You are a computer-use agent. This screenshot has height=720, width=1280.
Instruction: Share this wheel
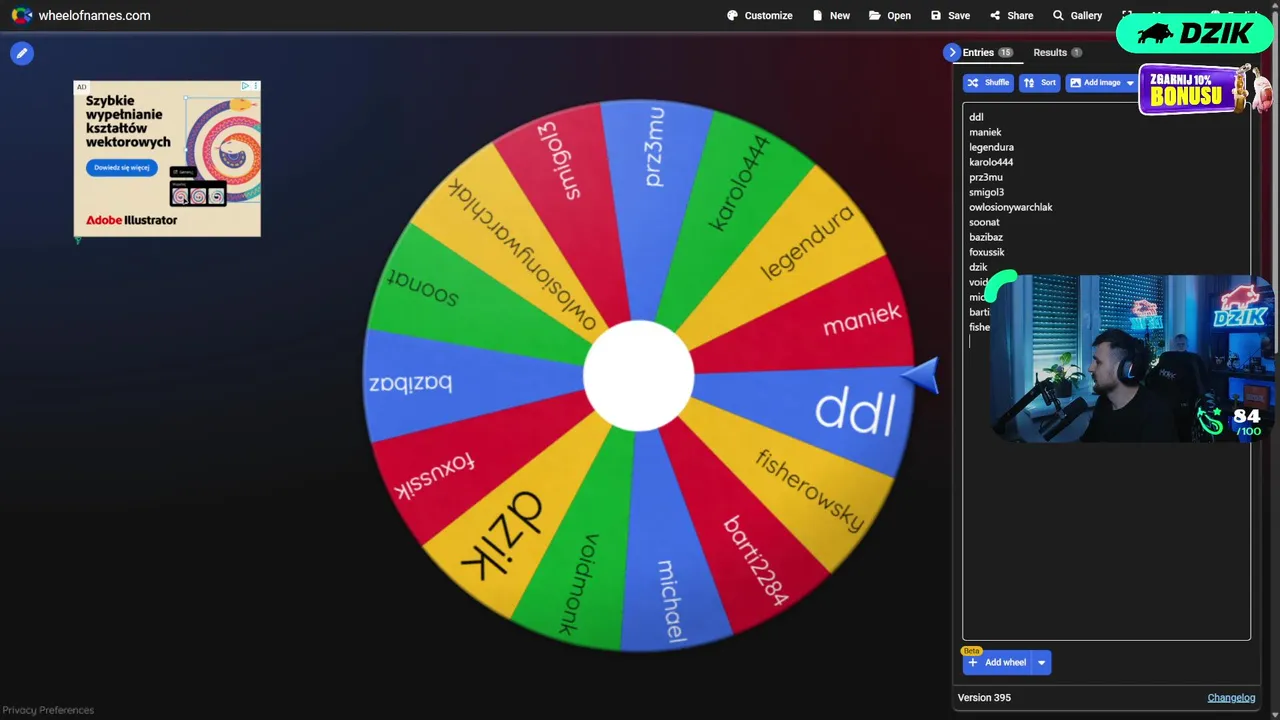tap(1011, 15)
